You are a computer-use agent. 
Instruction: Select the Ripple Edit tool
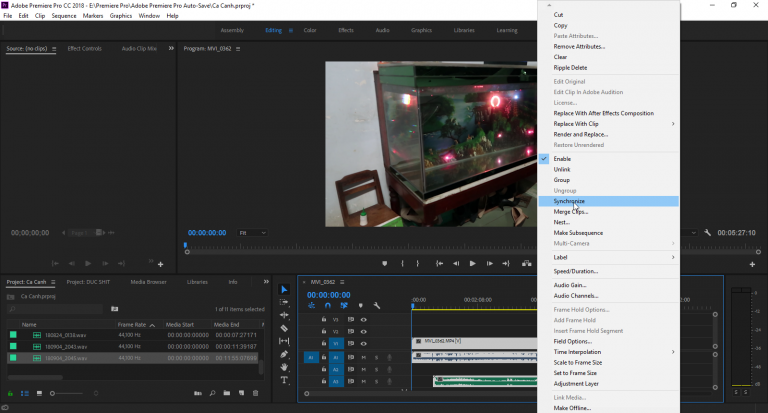pos(284,315)
